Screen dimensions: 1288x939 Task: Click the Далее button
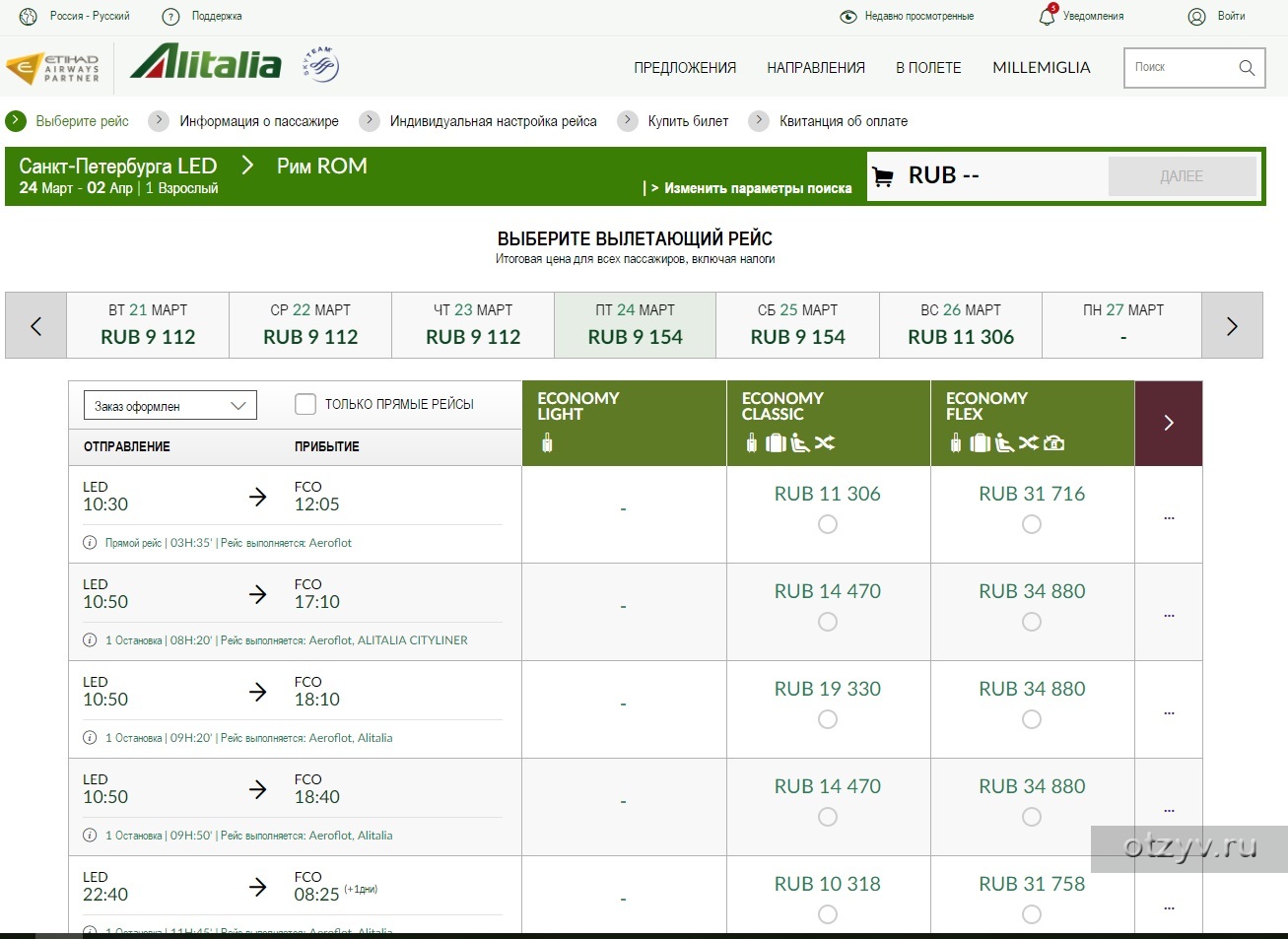pos(1182,176)
